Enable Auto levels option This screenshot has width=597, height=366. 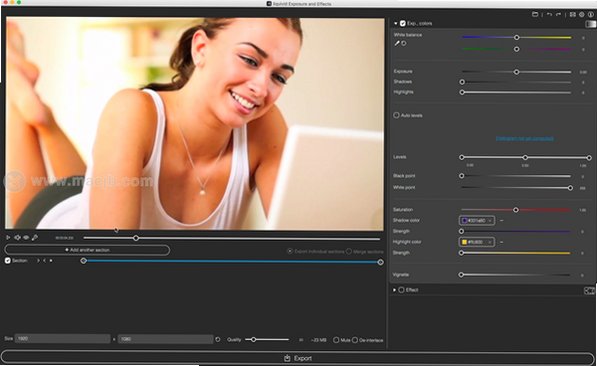396,115
